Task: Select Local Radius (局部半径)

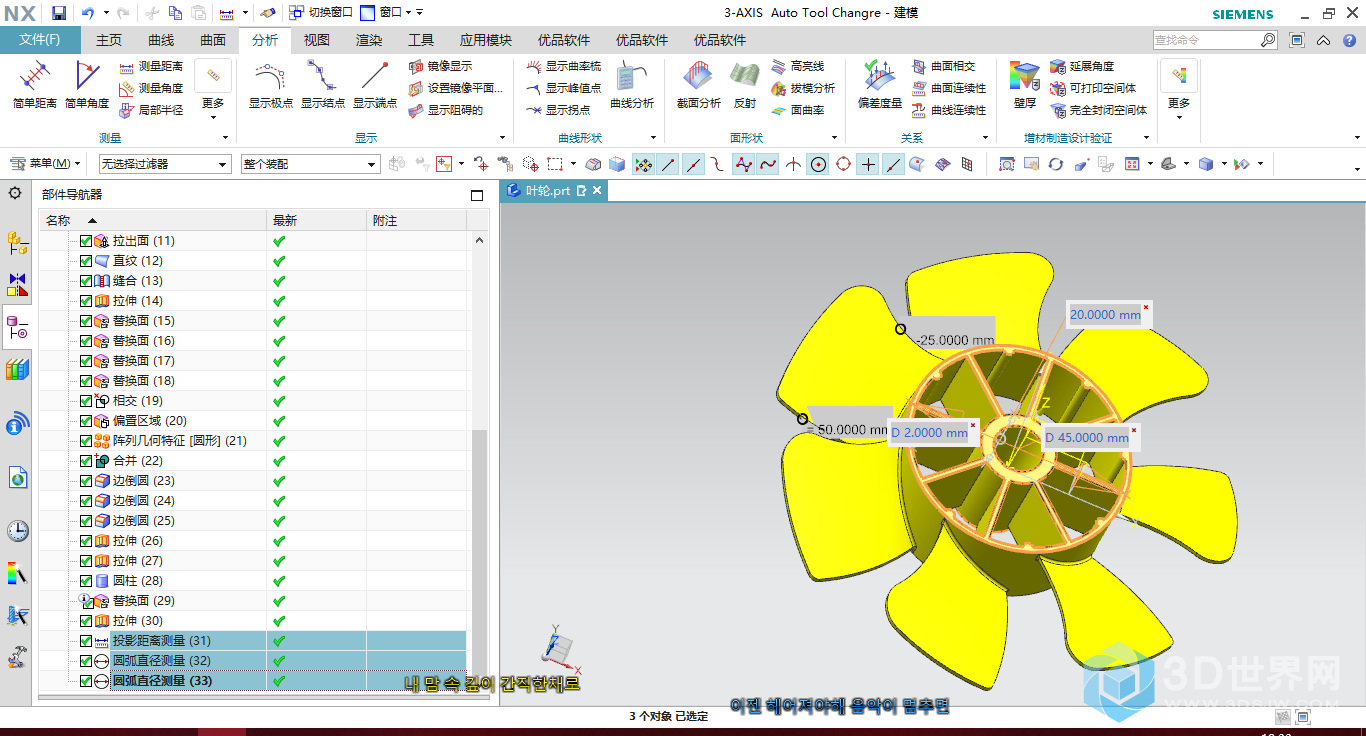Action: 151,110
